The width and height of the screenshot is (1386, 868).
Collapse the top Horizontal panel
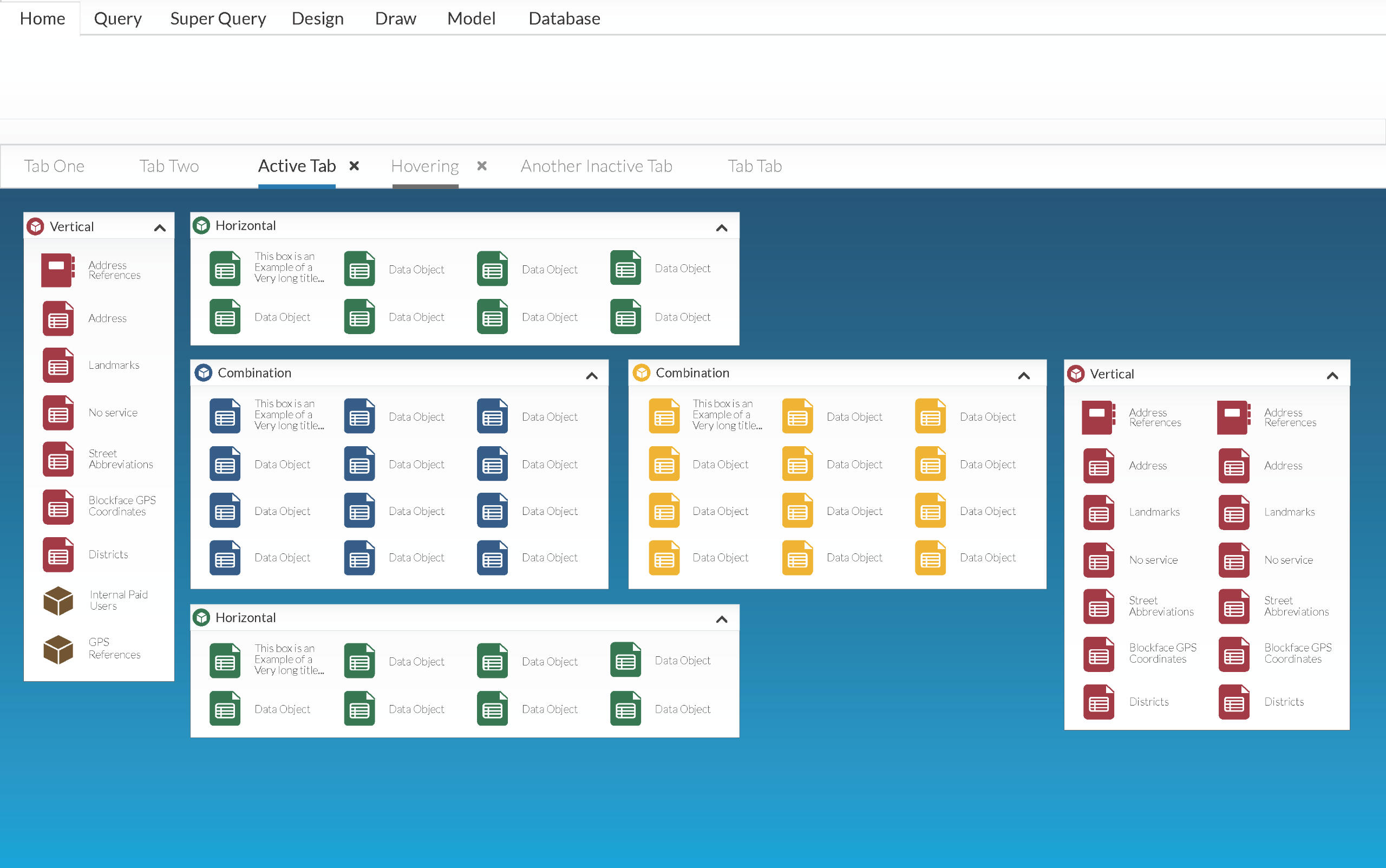pyautogui.click(x=722, y=228)
